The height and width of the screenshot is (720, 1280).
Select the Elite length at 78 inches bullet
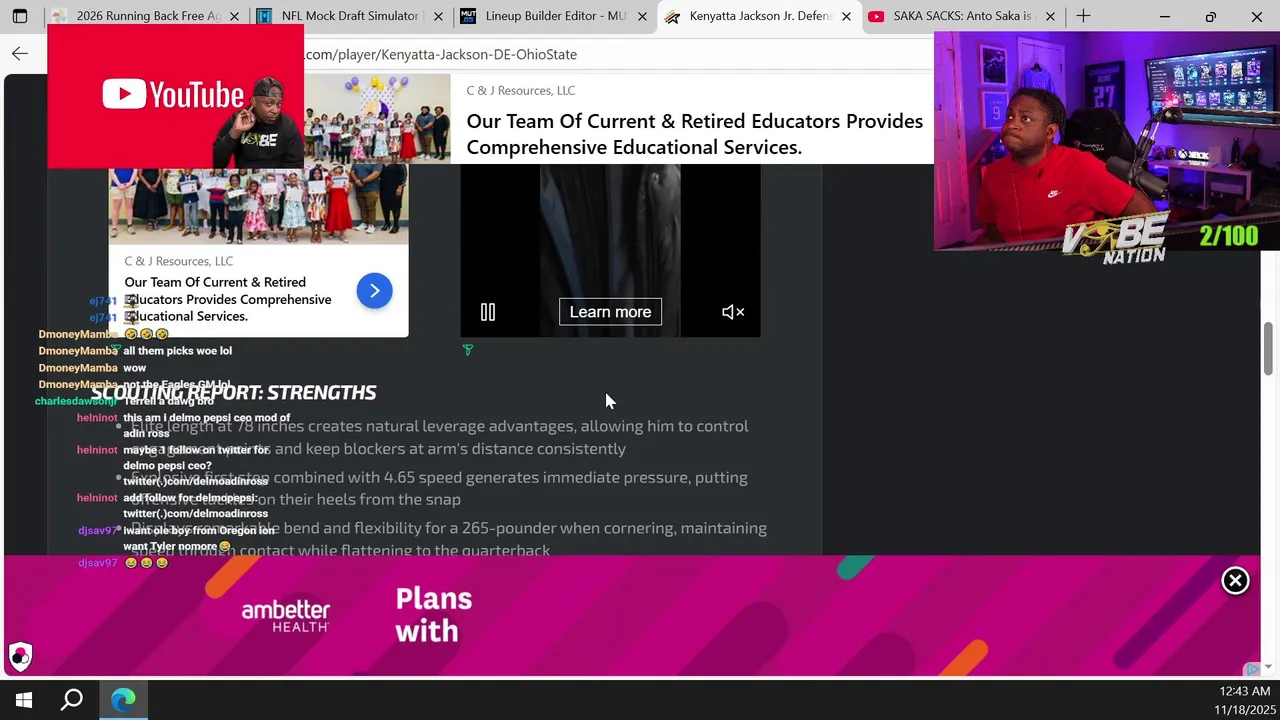point(440,437)
